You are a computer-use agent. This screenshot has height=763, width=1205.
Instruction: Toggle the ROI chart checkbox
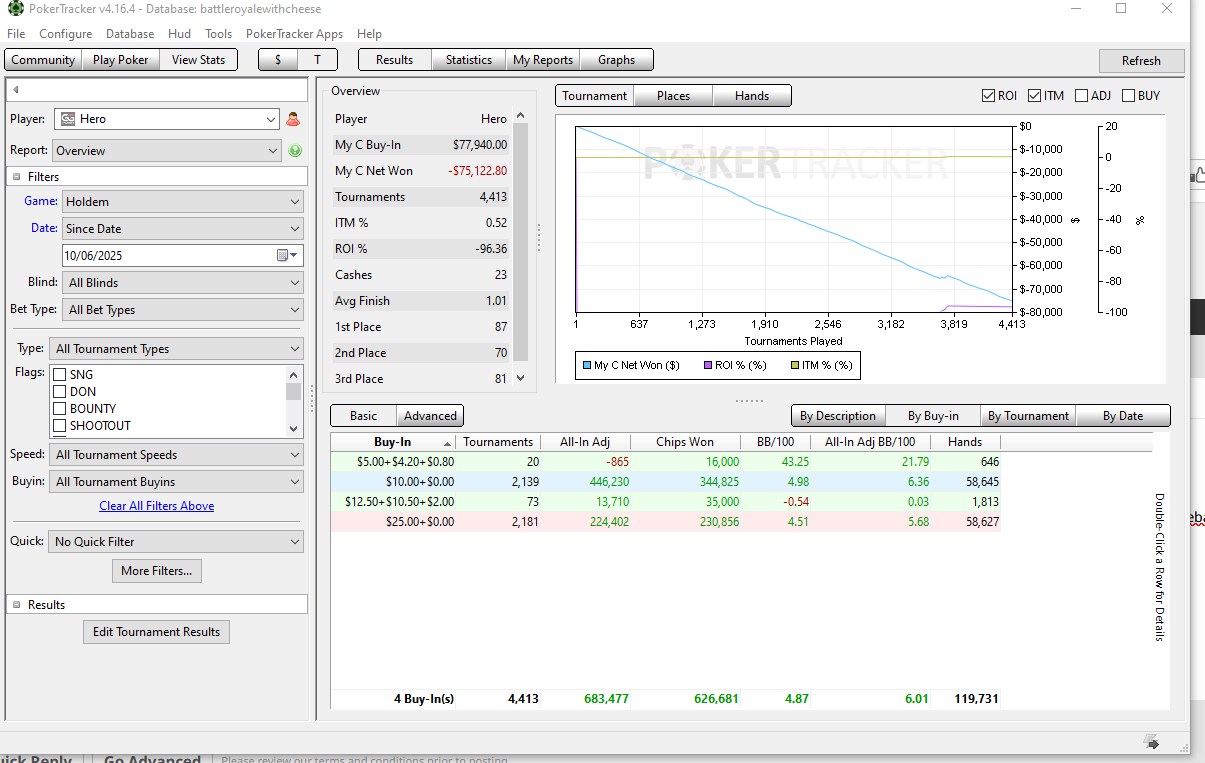[x=988, y=96]
